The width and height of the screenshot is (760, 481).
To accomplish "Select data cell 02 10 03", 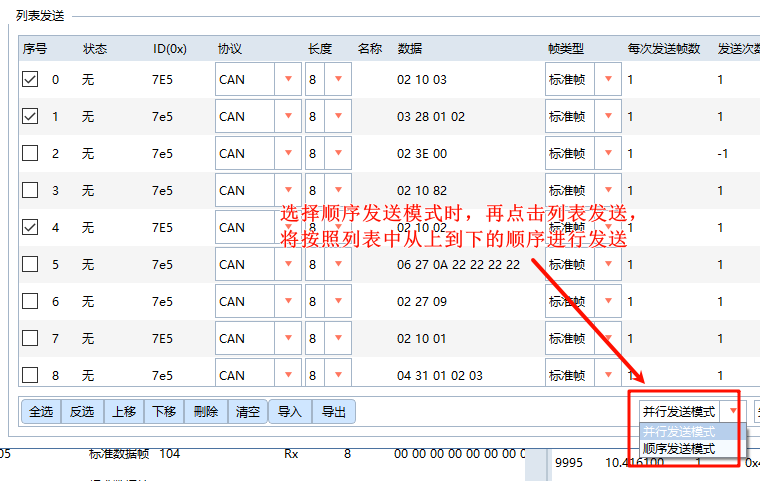I will (422, 80).
